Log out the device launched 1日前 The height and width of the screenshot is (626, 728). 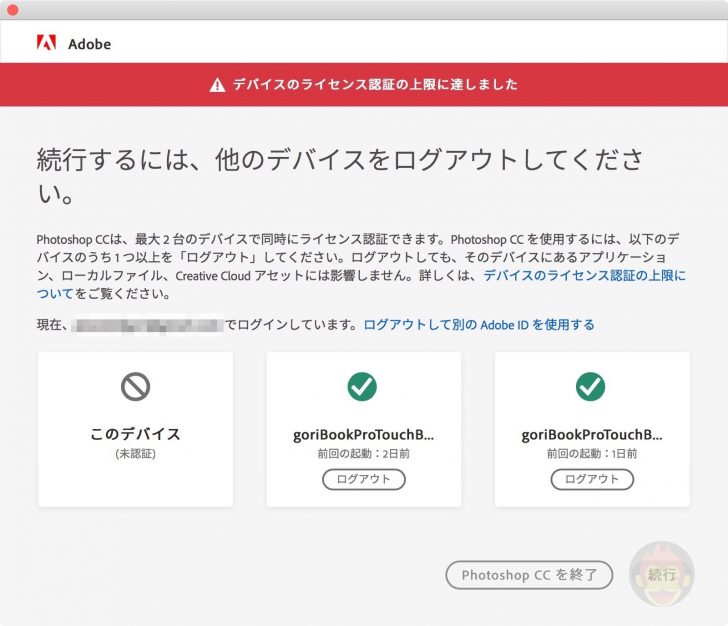[592, 479]
